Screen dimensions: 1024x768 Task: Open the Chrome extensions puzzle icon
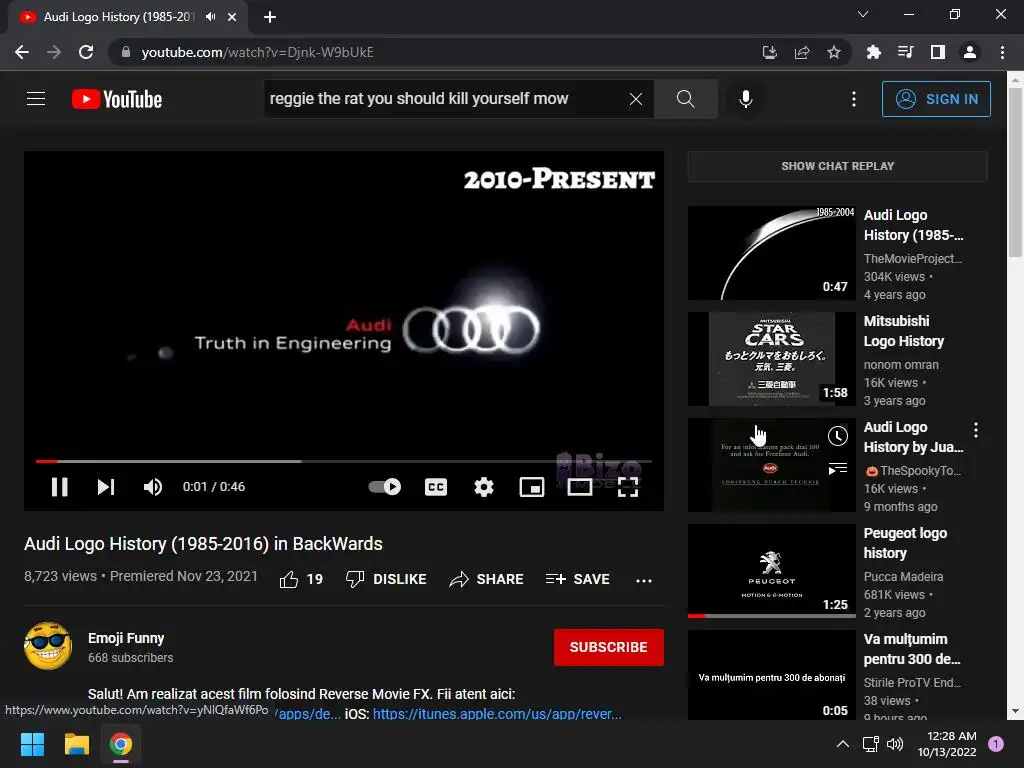(x=873, y=52)
